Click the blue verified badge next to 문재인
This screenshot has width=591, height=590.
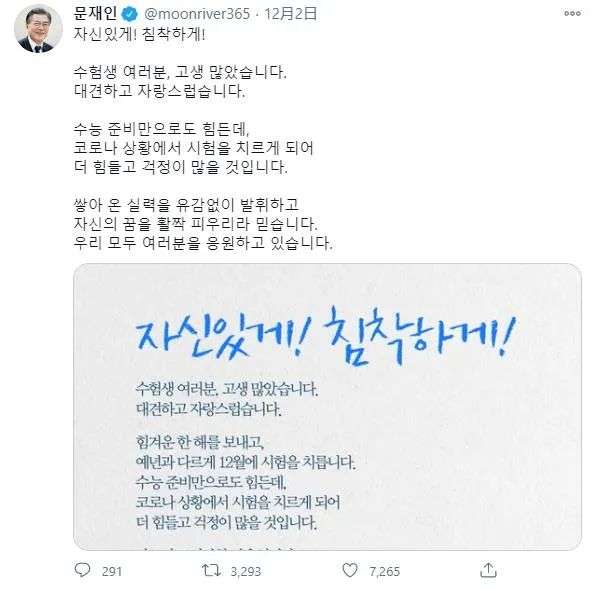[x=129, y=14]
